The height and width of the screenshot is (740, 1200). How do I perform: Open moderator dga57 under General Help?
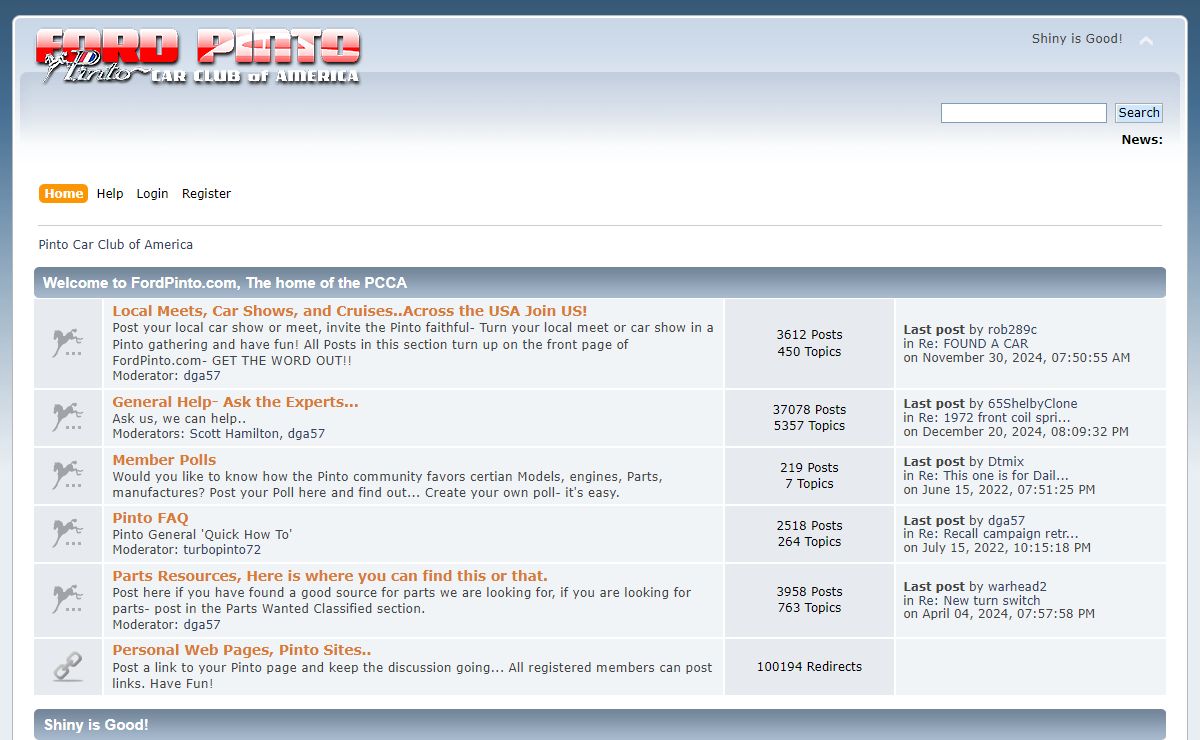click(306, 434)
